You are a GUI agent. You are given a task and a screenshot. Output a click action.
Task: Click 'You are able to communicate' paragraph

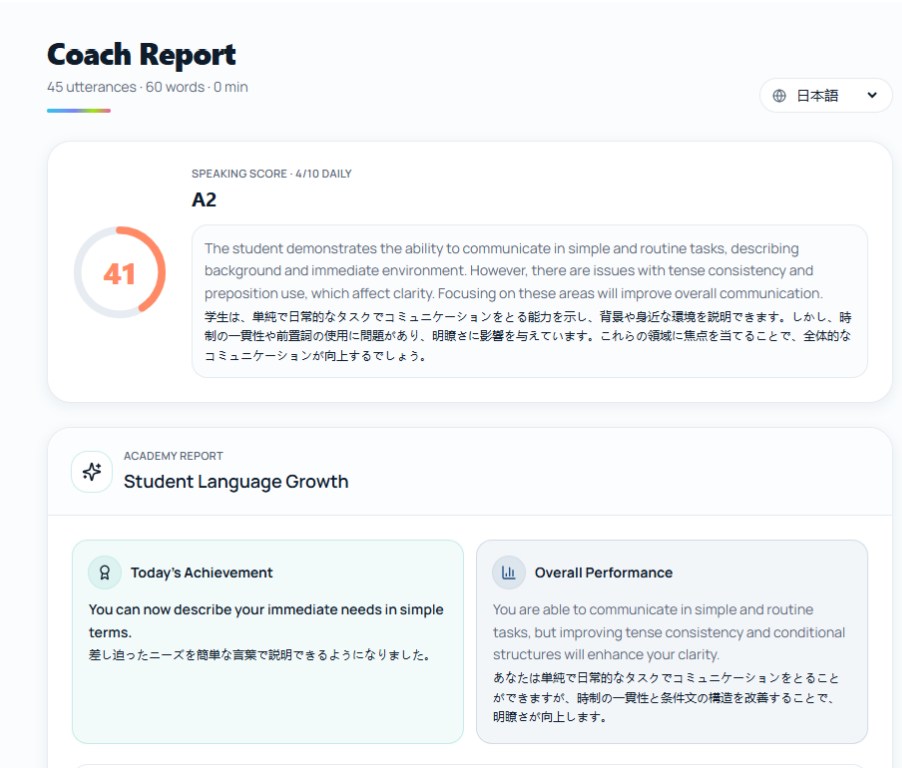click(x=668, y=632)
